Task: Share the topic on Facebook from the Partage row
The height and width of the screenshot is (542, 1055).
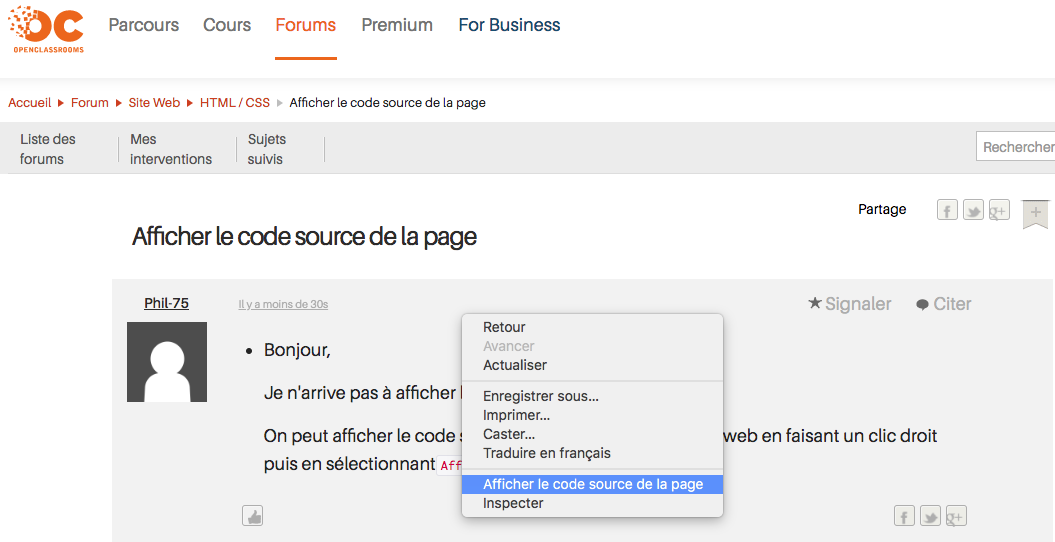Action: coord(947,210)
